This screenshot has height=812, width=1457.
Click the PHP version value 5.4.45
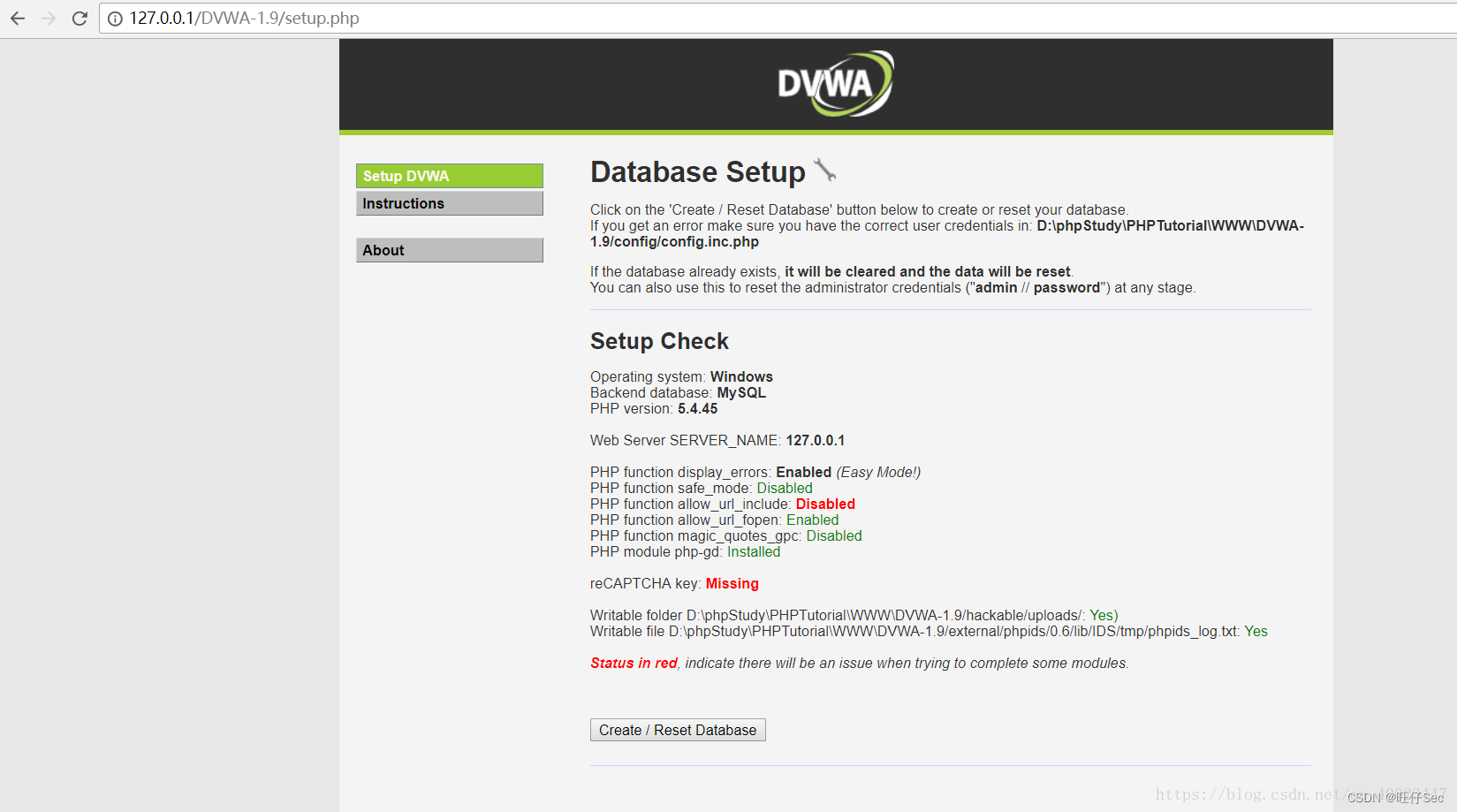pyautogui.click(x=698, y=408)
